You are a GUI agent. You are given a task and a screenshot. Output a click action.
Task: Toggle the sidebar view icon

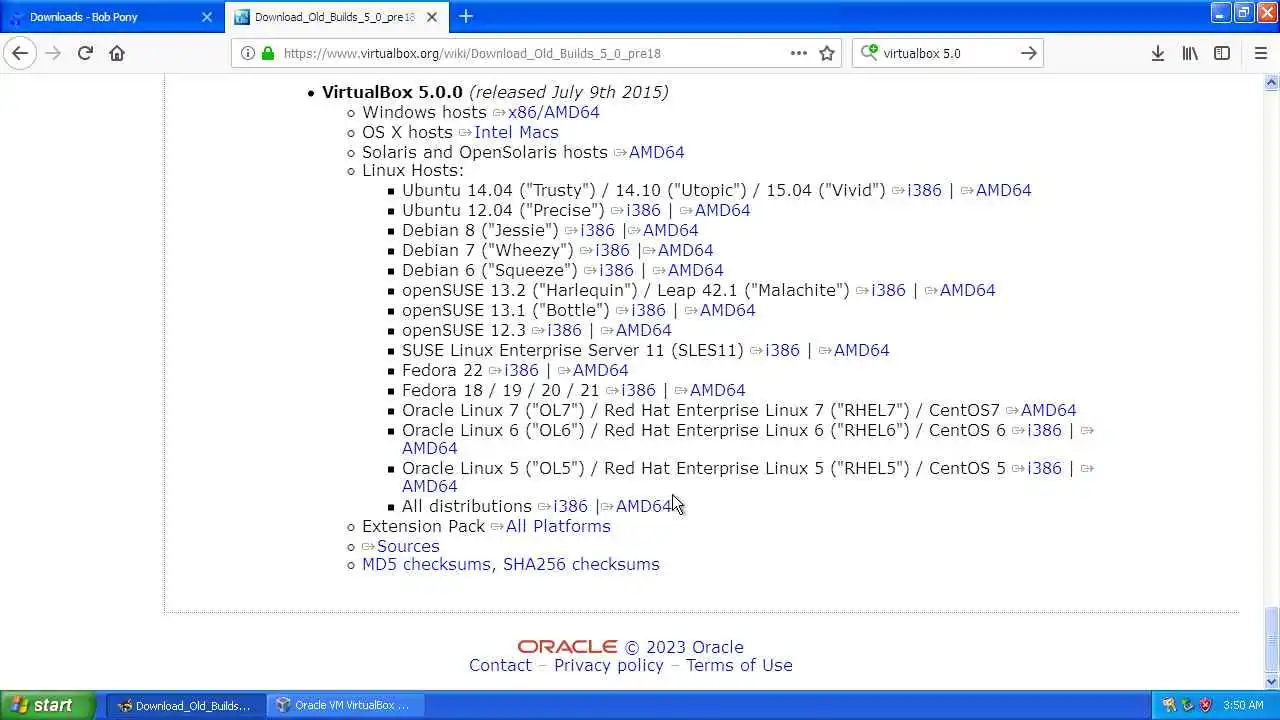tap(1222, 53)
